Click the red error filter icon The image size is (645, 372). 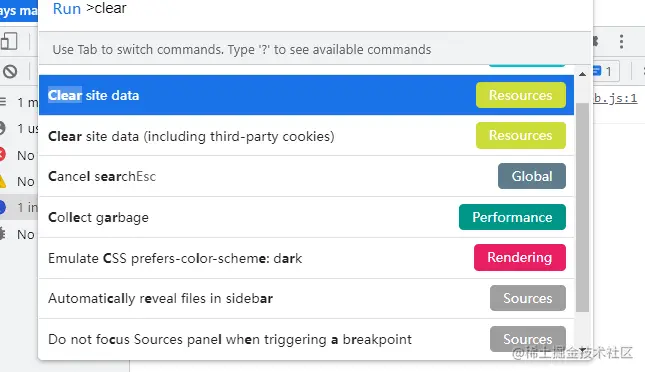pyautogui.click(x=2, y=155)
